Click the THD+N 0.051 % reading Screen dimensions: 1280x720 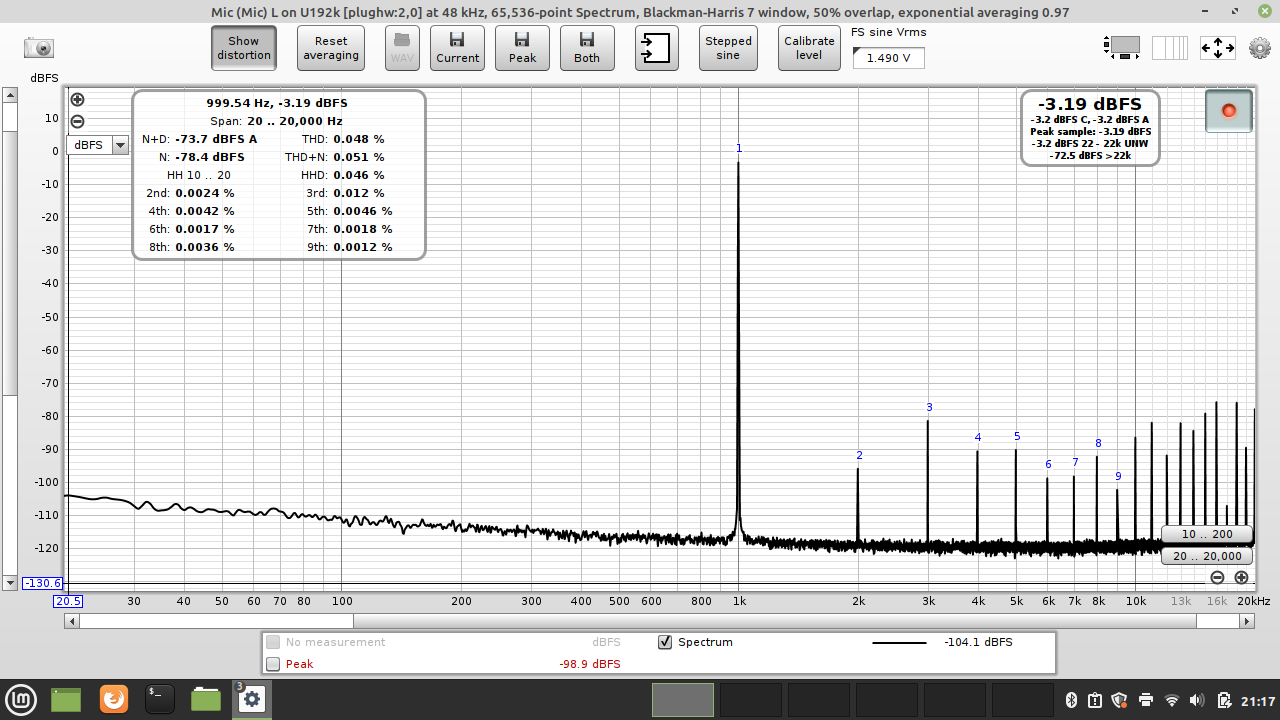pyautogui.click(x=335, y=157)
